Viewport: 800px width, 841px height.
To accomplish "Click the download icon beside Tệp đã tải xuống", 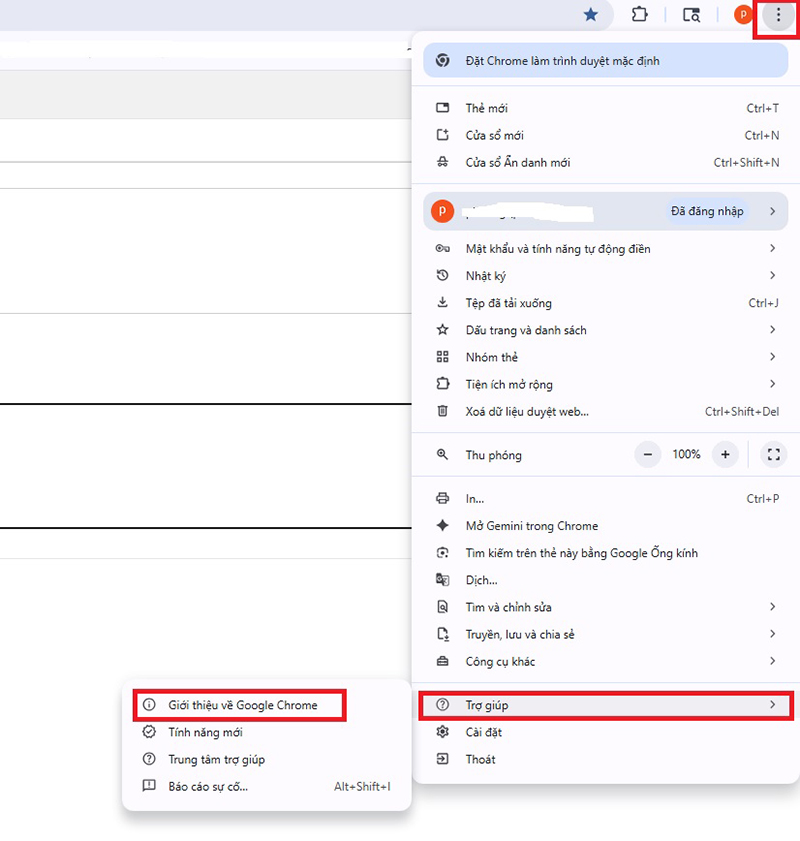I will pyautogui.click(x=442, y=303).
